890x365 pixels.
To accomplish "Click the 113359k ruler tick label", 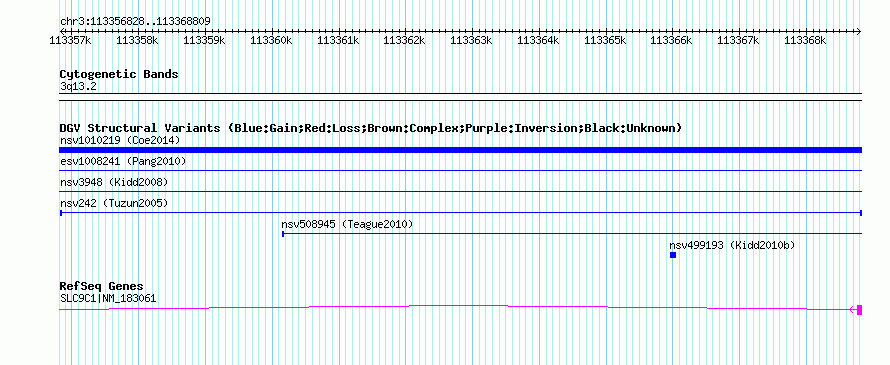I will (204, 40).
